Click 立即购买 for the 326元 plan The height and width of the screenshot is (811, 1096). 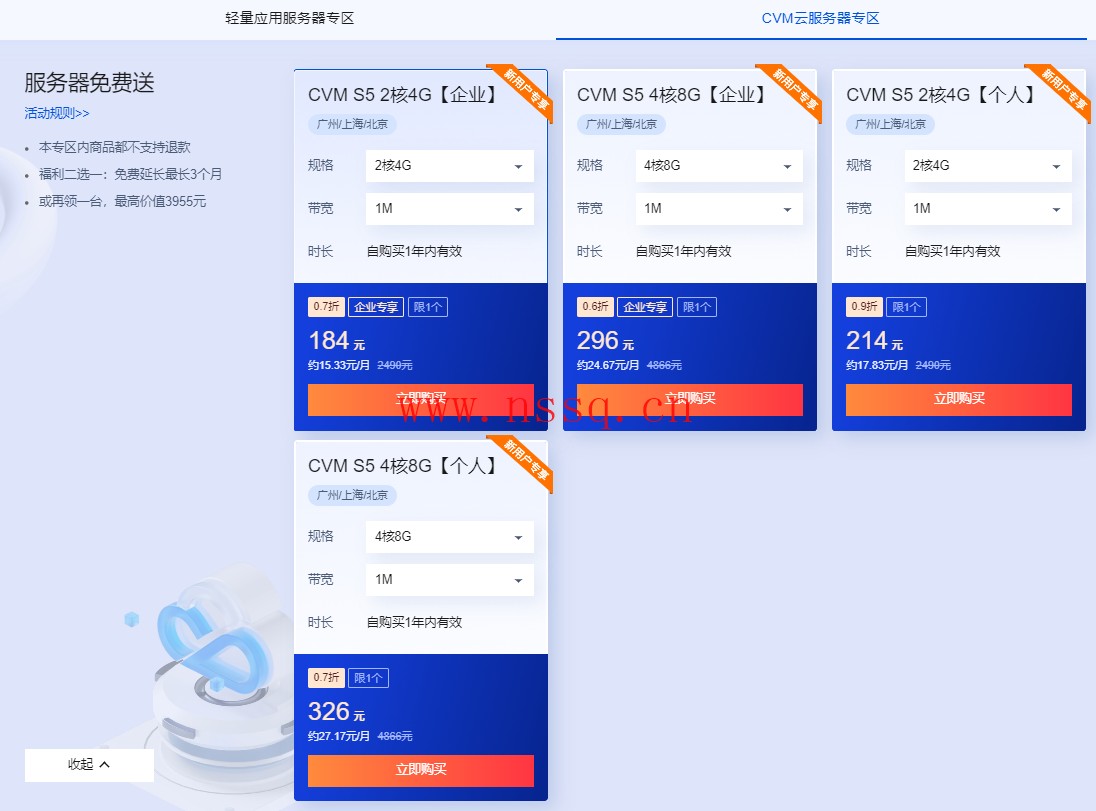tap(421, 770)
